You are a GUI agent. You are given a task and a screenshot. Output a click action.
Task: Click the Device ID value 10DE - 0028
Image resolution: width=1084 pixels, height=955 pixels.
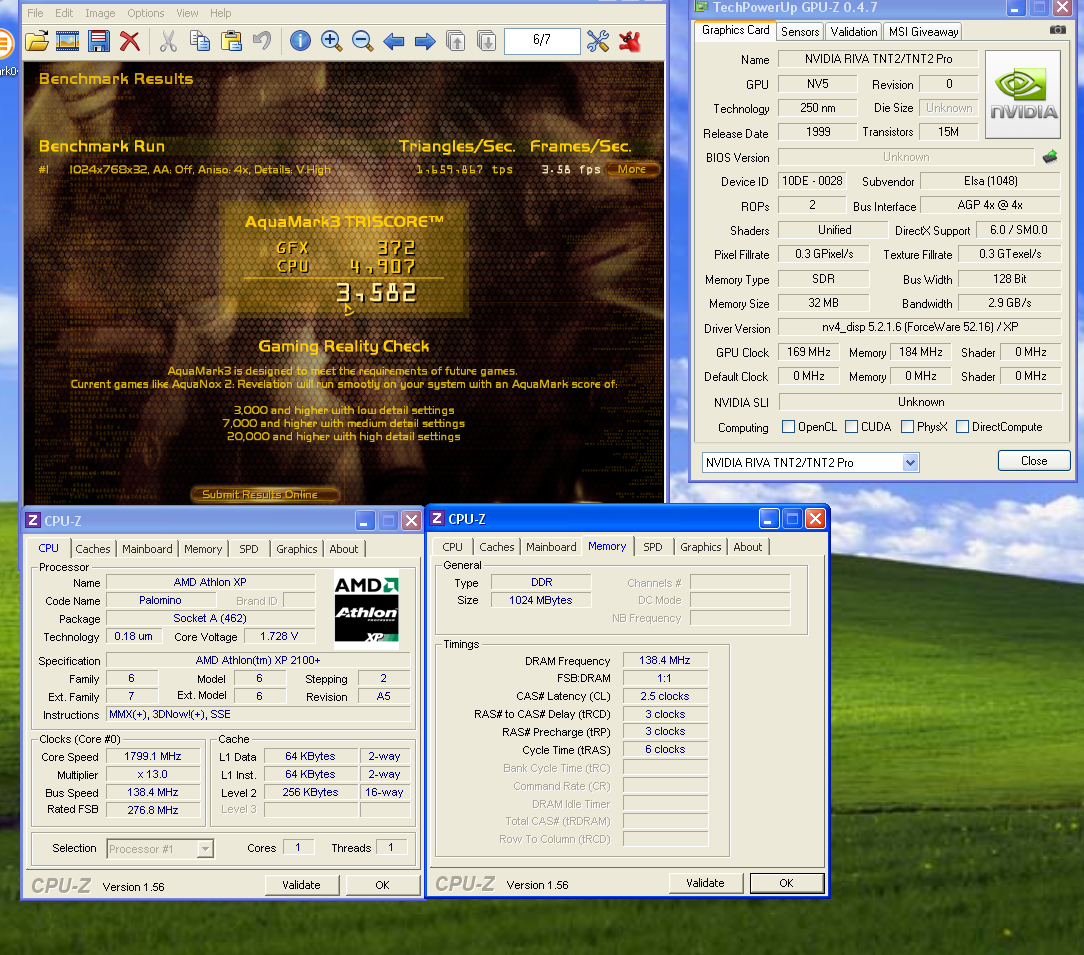pos(812,181)
